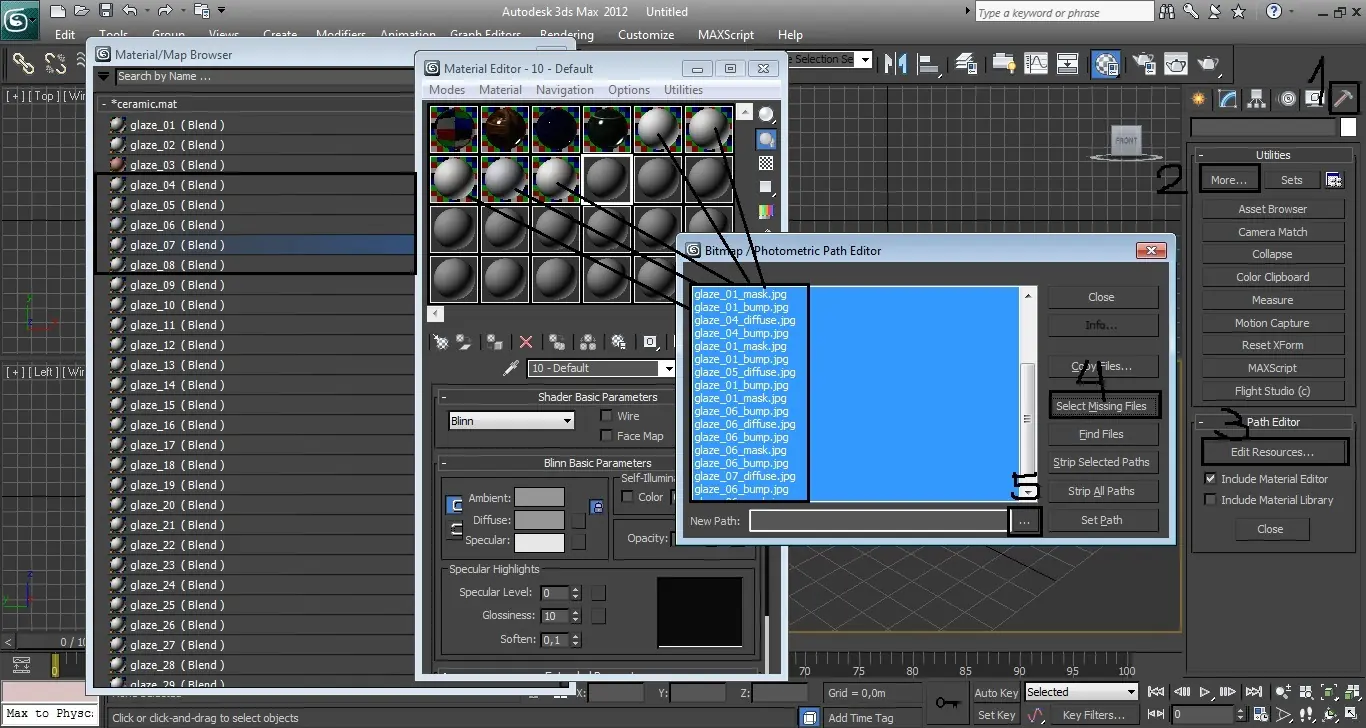Collapse the Utilities rollout
This screenshot has width=1366, height=728.
pyautogui.click(x=1201, y=155)
